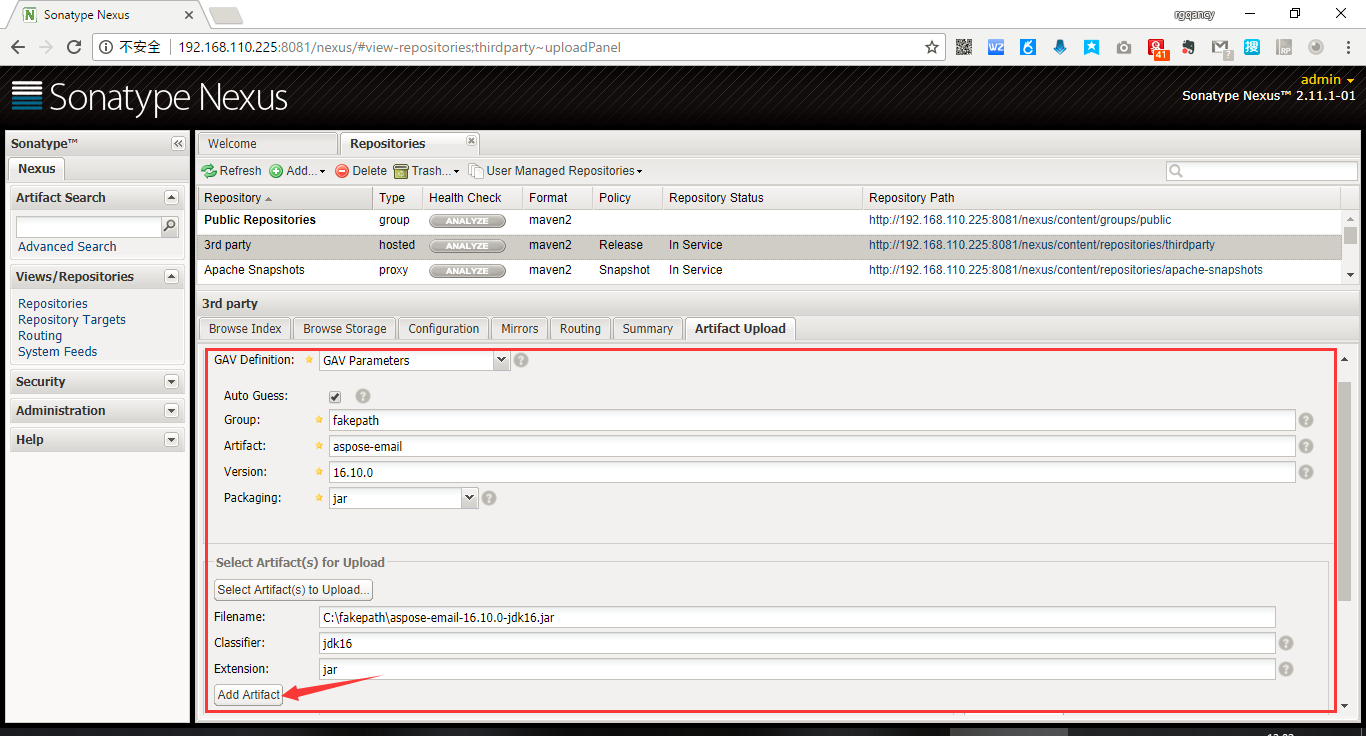Click the Add Artifact button
Screen dimensions: 1366x736
tap(249, 695)
